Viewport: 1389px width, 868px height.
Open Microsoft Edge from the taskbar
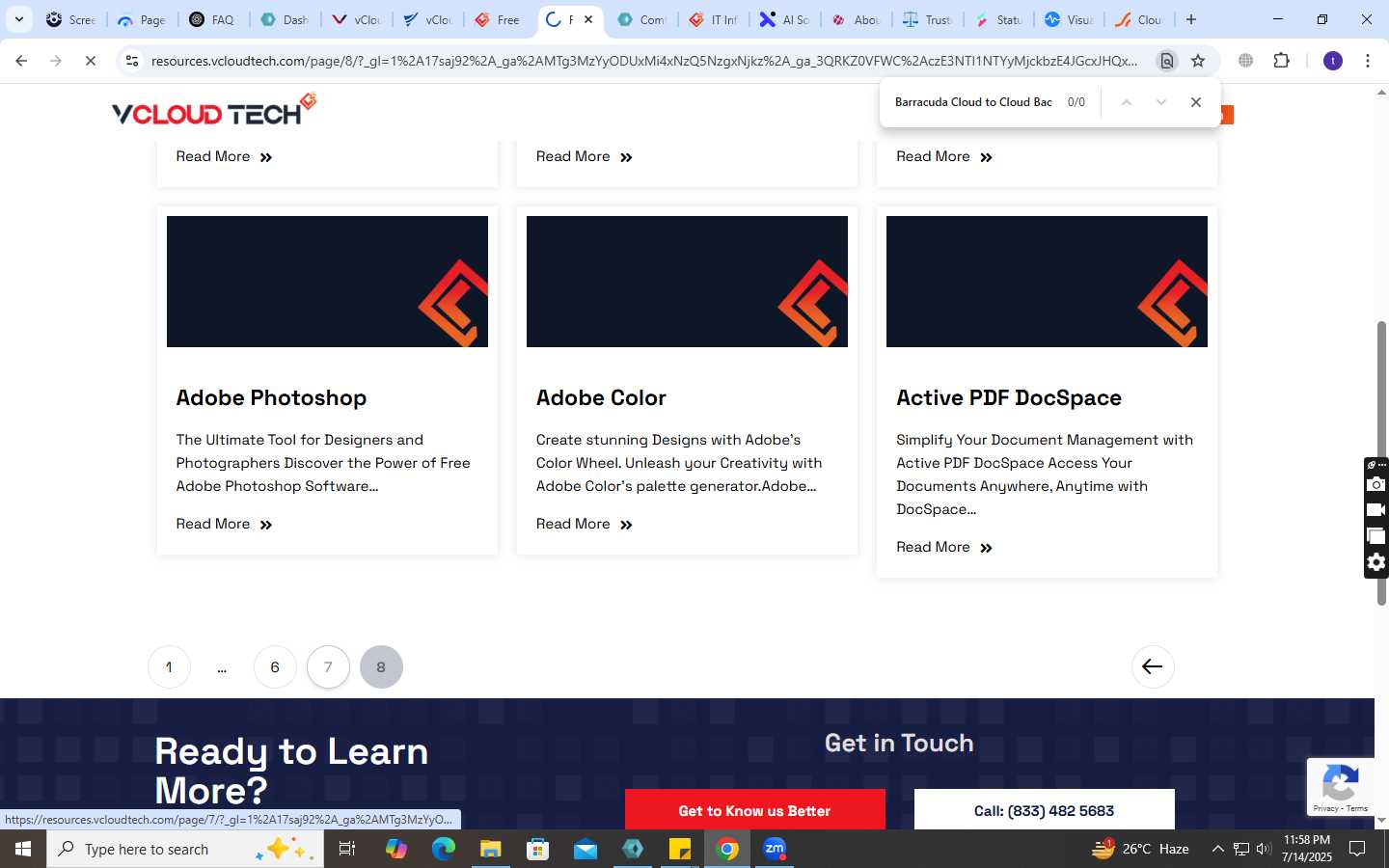443,849
